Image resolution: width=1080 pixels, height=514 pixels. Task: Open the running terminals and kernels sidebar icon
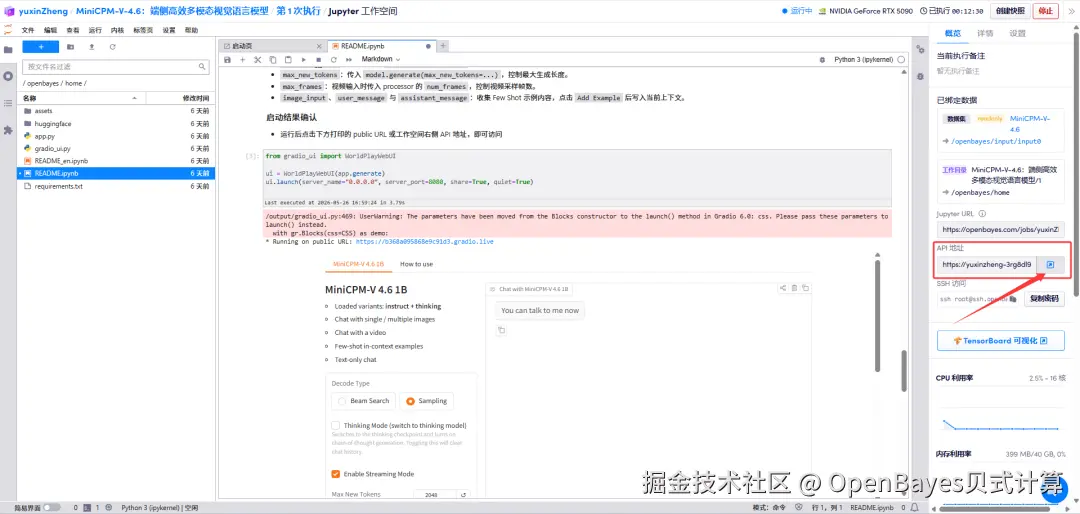[8, 76]
